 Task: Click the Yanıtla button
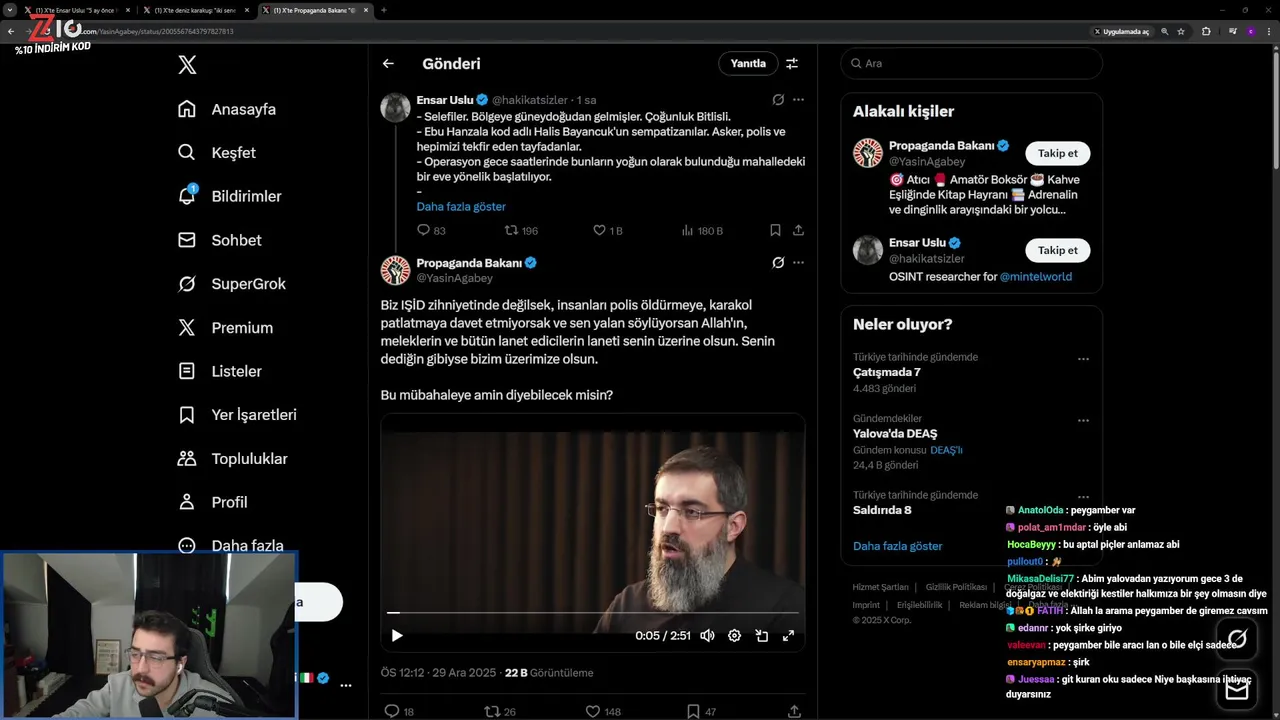(x=748, y=63)
